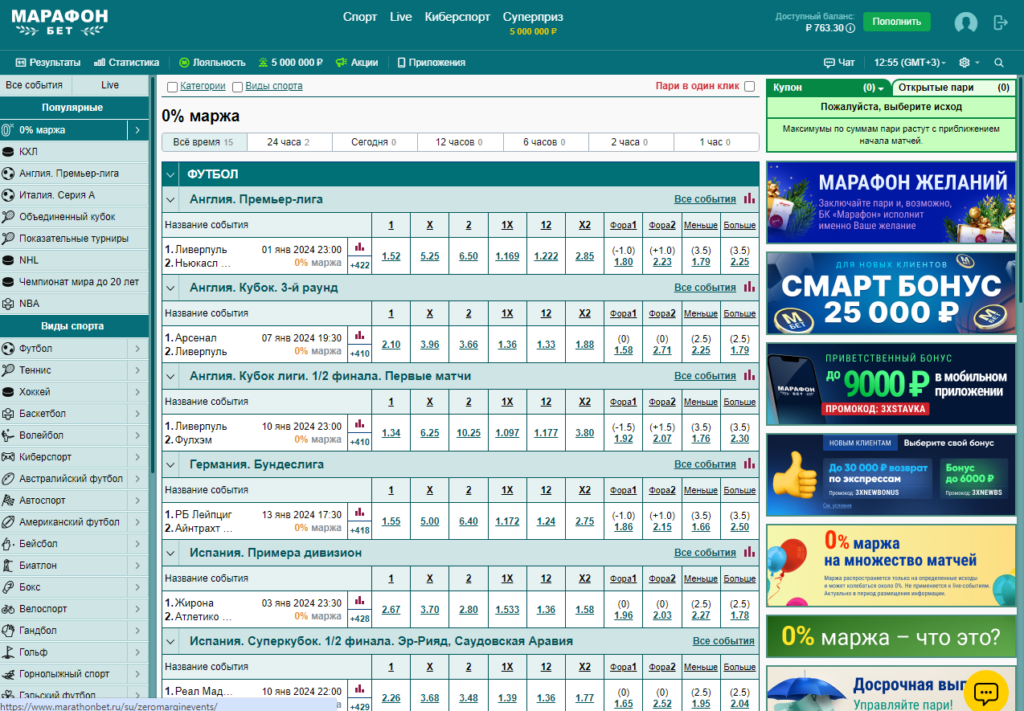Open Все события link for Англия. Премьер-лига
The image size is (1024, 711).
click(x=705, y=199)
